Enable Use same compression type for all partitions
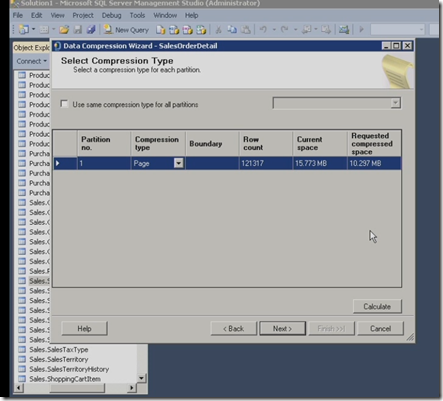Viewport: 443px width, 401px height. (64, 104)
